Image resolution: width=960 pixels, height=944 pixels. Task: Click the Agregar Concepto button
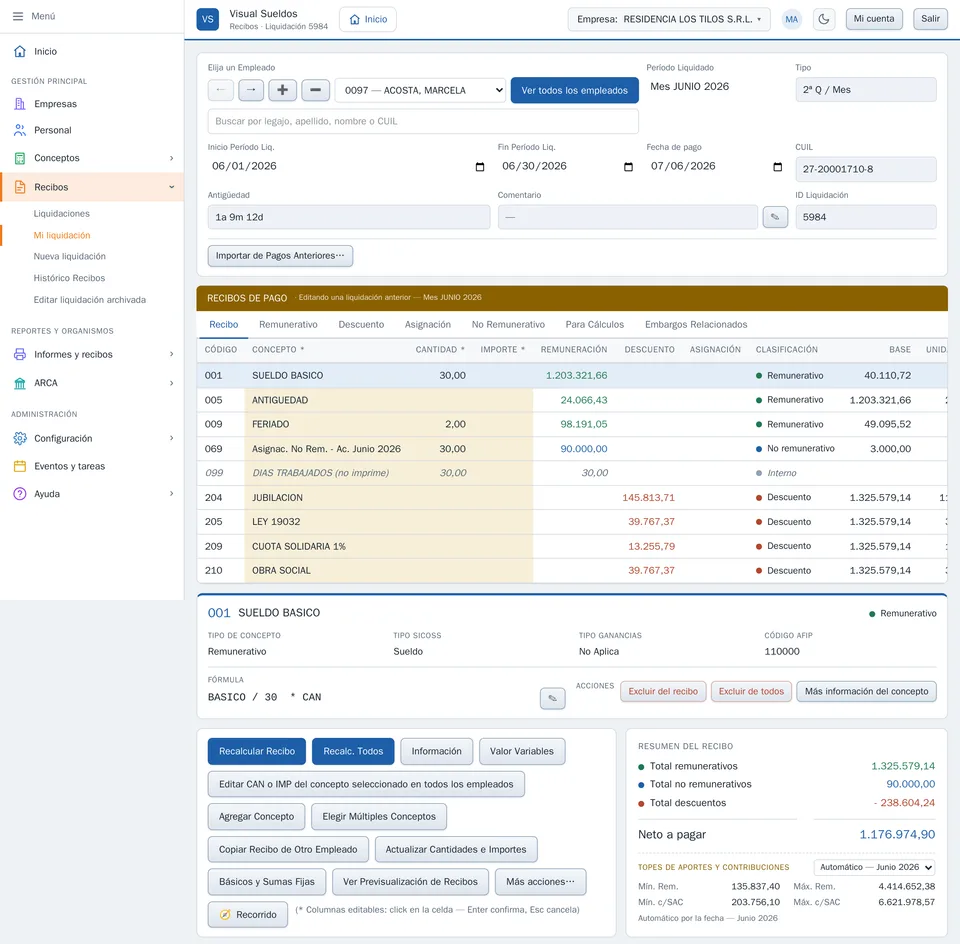coord(257,817)
